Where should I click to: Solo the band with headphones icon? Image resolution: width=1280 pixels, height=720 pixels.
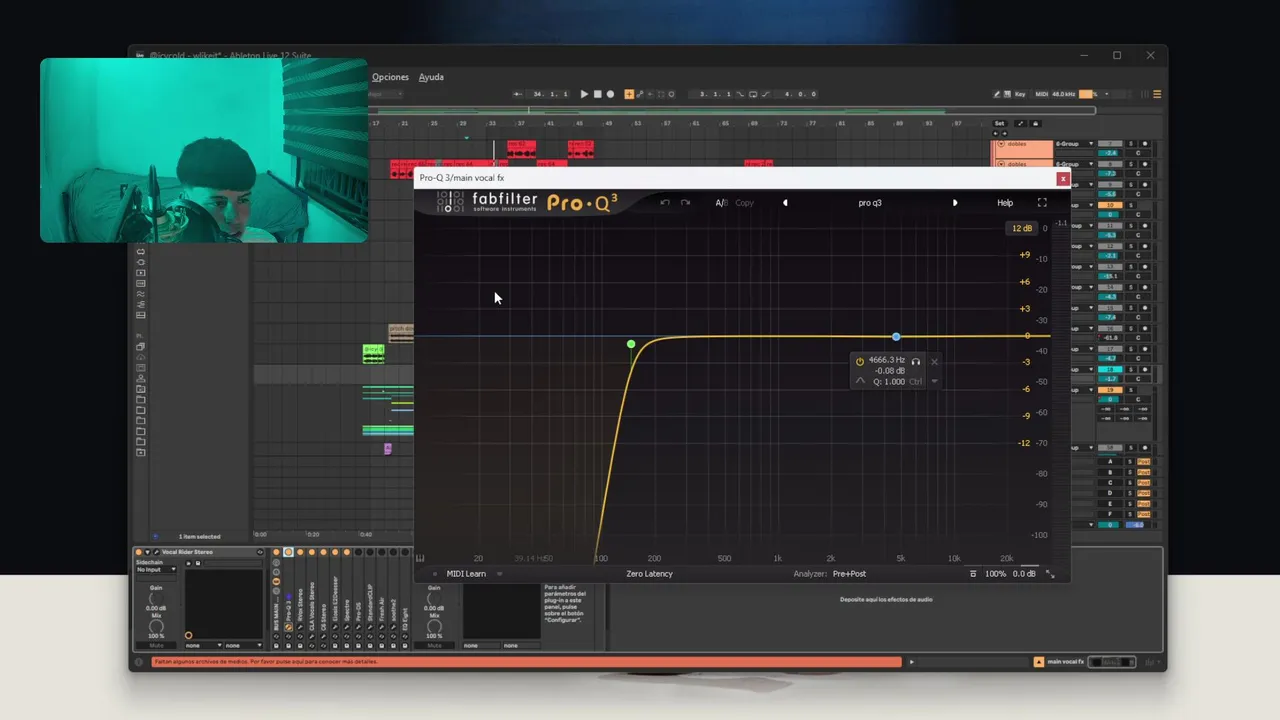click(x=915, y=361)
